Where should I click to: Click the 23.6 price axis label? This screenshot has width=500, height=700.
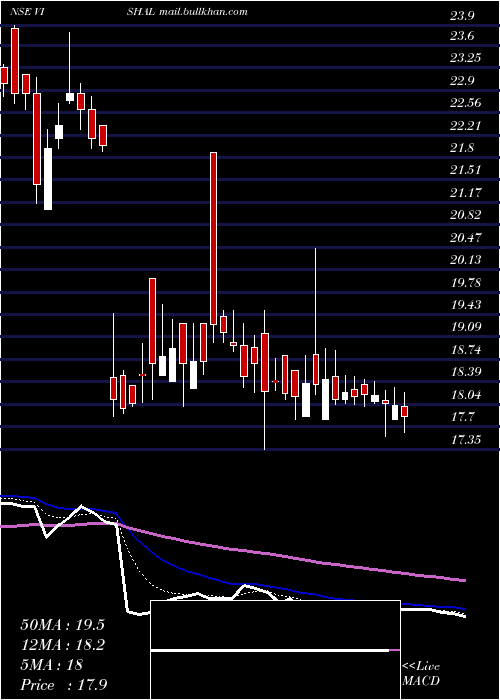[462, 37]
